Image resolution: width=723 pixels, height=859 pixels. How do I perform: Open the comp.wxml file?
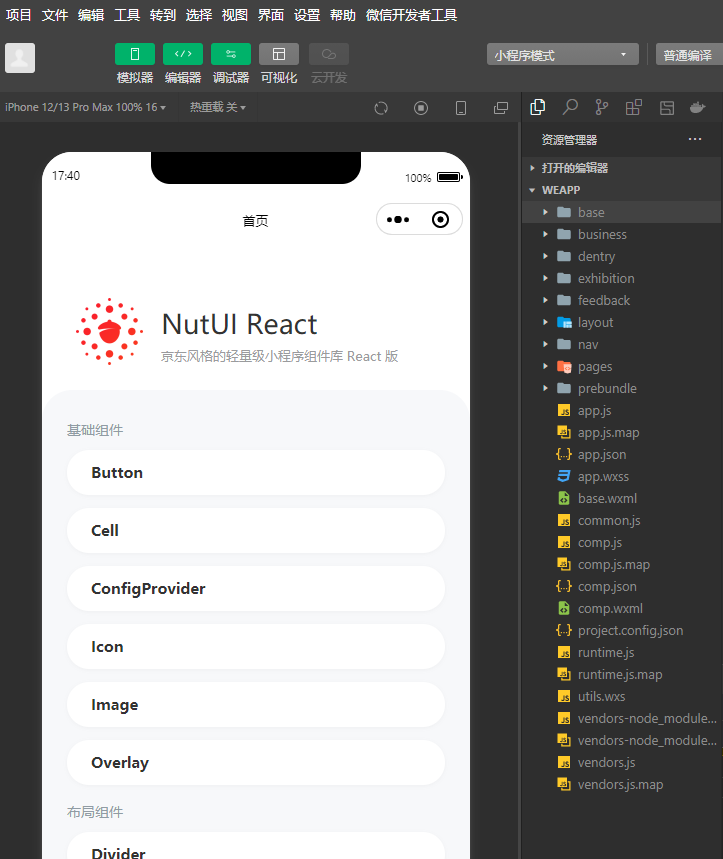622,608
